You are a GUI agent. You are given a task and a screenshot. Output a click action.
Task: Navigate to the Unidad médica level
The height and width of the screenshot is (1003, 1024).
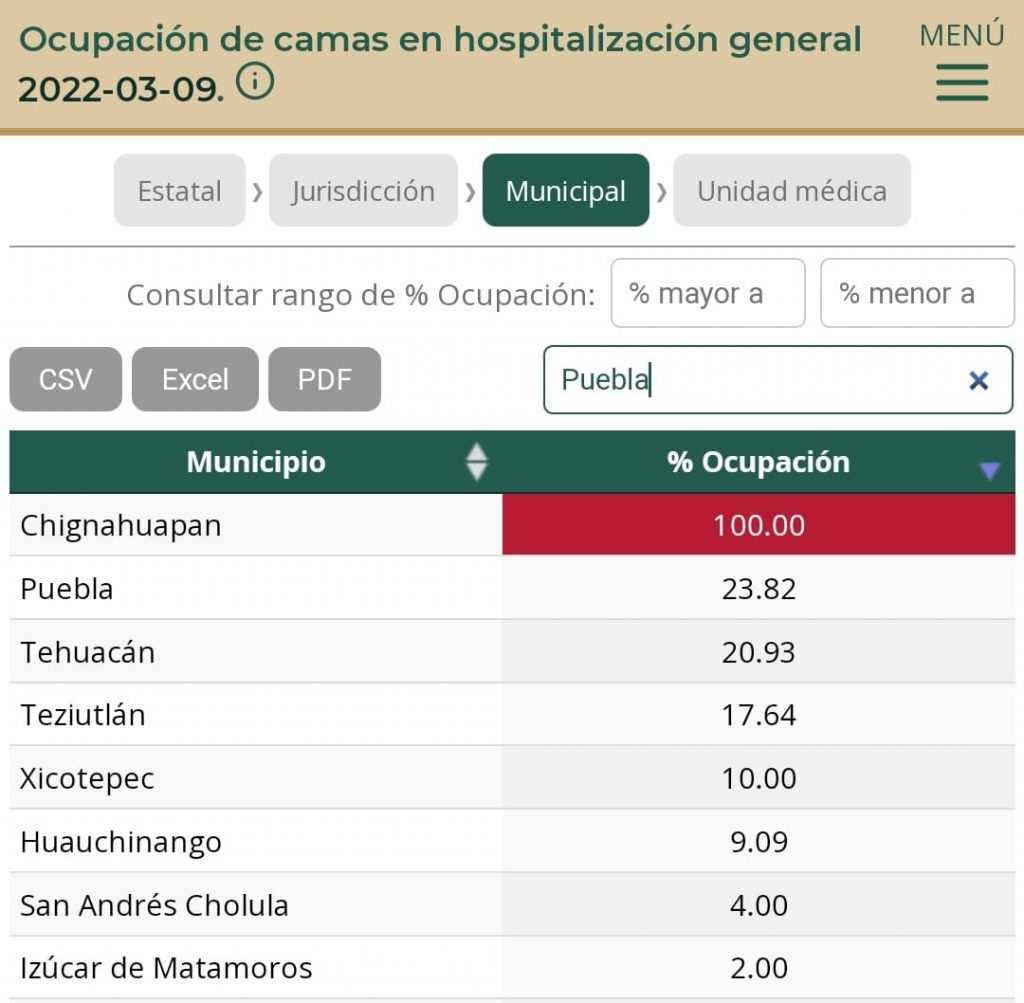pyautogui.click(x=791, y=190)
